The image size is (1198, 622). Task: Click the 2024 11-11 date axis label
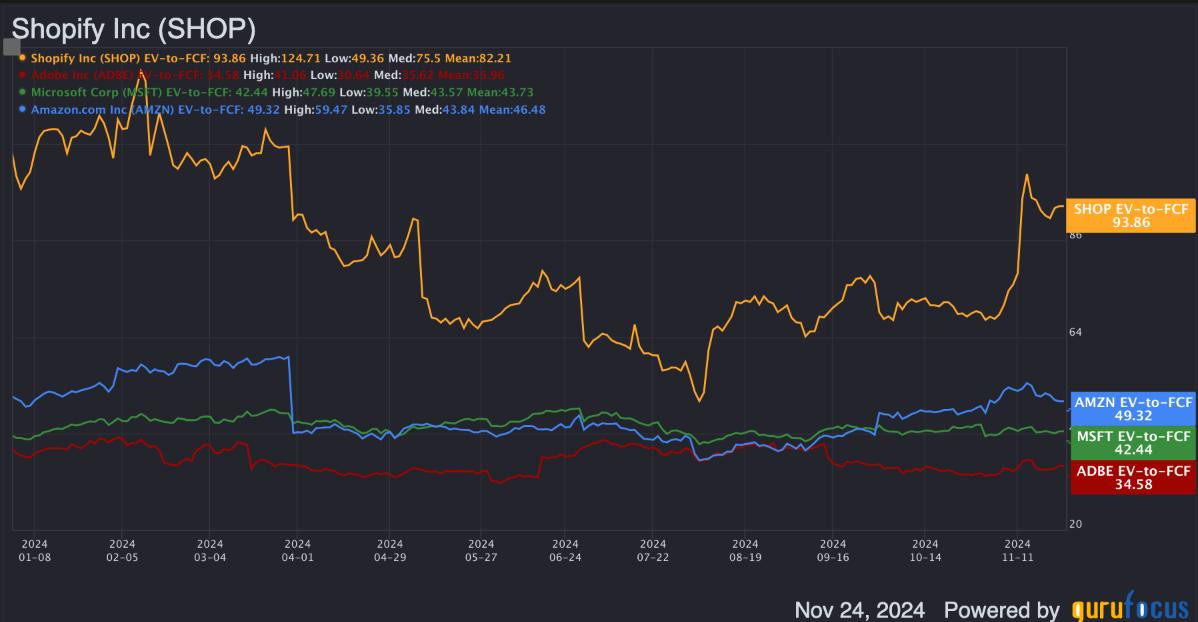[1017, 550]
